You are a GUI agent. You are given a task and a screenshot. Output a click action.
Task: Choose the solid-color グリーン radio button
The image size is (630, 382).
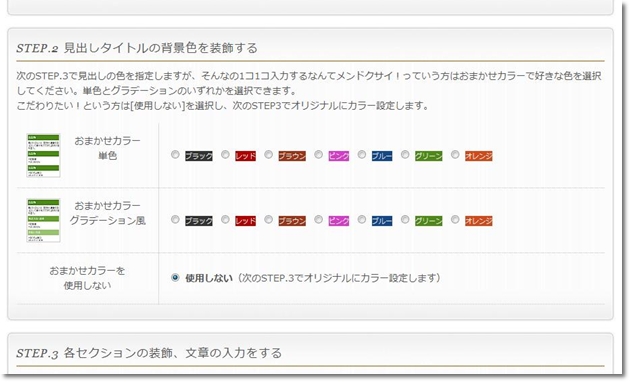click(x=405, y=155)
